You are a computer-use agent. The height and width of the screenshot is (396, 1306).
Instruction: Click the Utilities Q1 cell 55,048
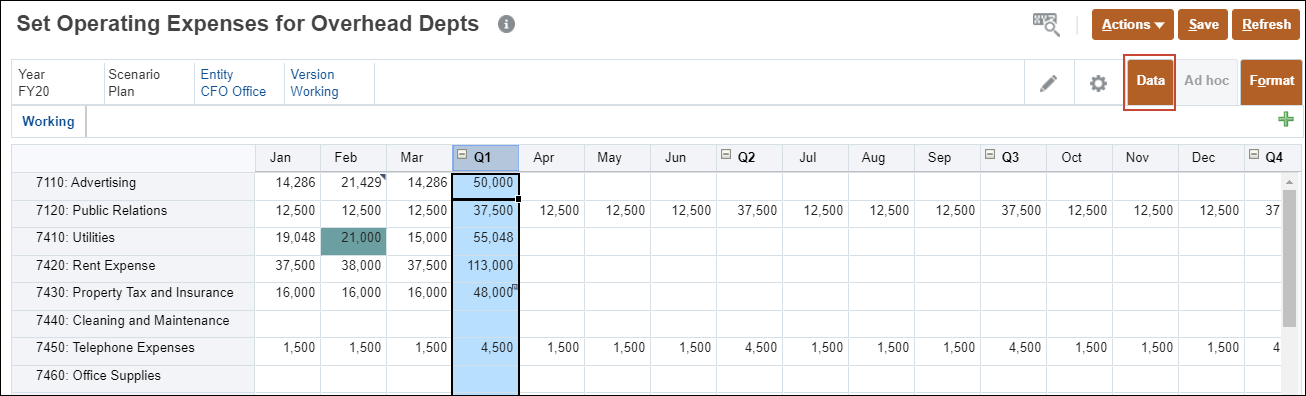point(486,240)
